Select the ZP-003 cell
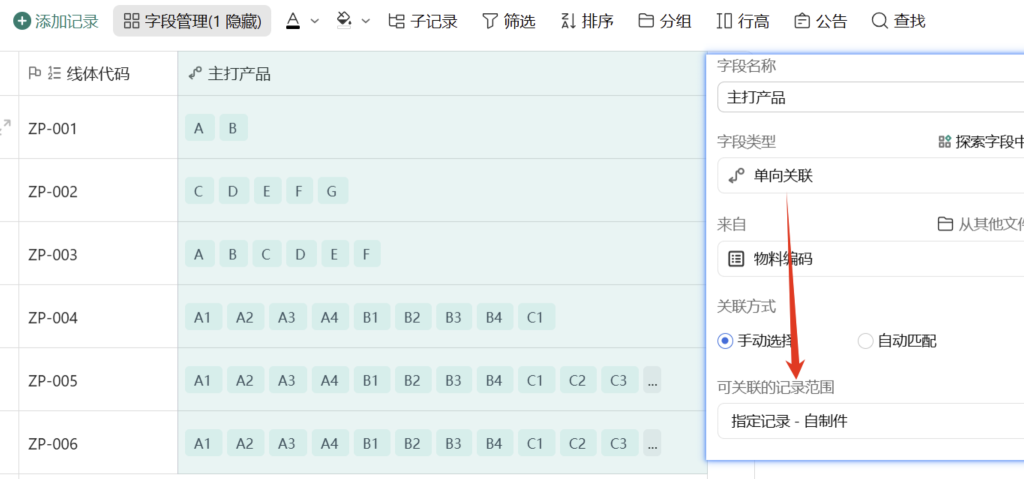 click(98, 254)
